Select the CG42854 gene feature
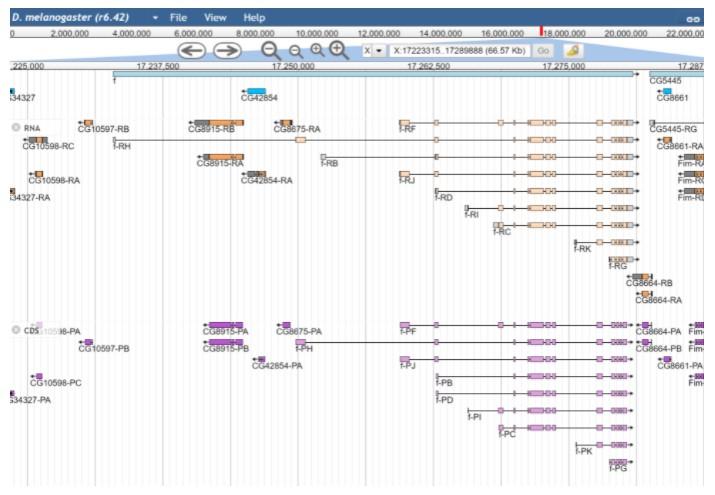The height and width of the screenshot is (495, 715). coord(256,92)
